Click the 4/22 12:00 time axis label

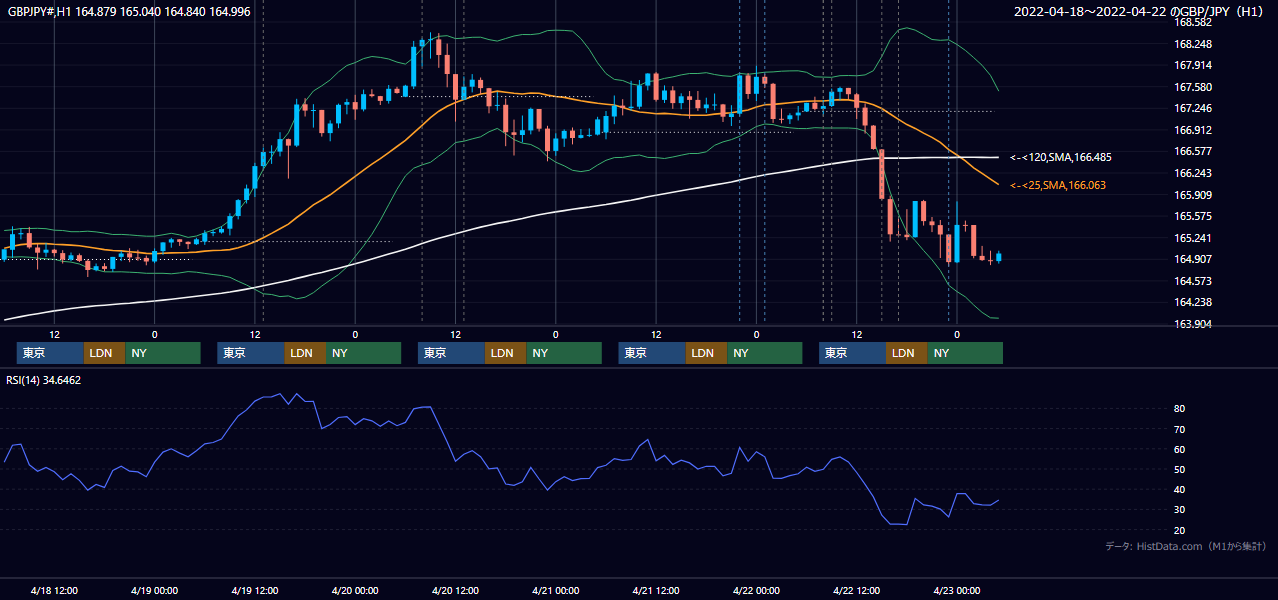coord(856,591)
